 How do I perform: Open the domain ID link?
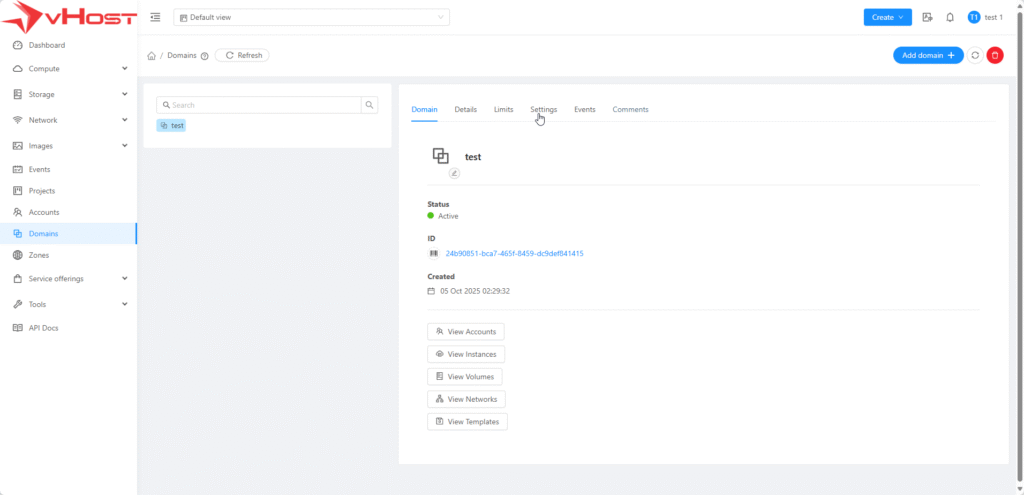tap(514, 254)
